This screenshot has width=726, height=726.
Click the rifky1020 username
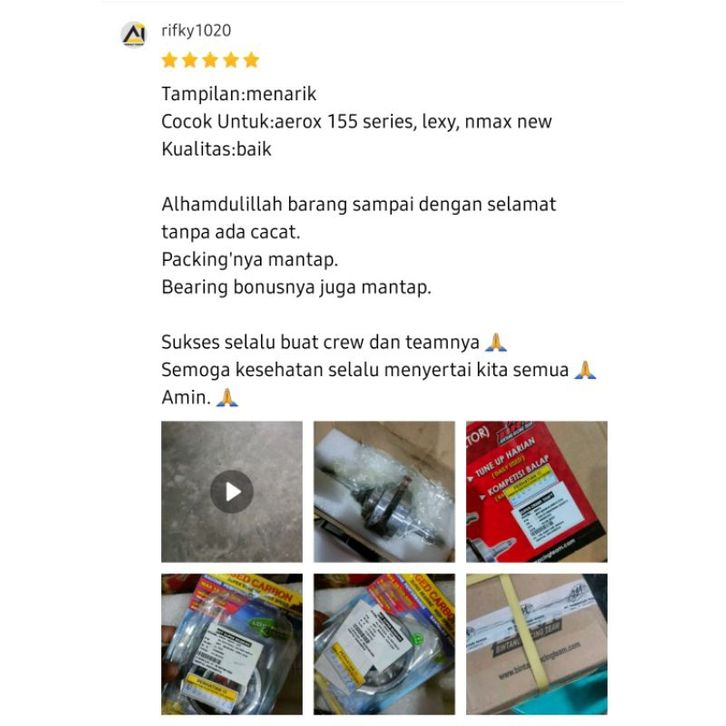pyautogui.click(x=196, y=31)
